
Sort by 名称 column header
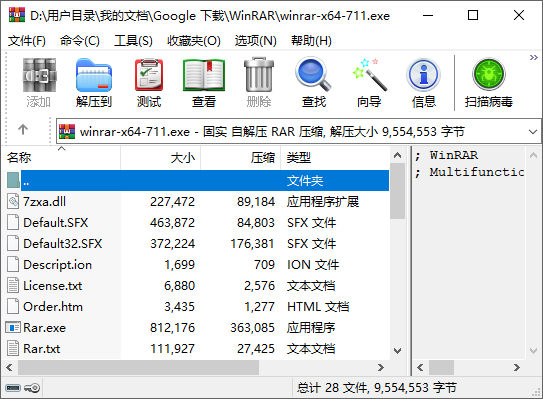point(62,158)
